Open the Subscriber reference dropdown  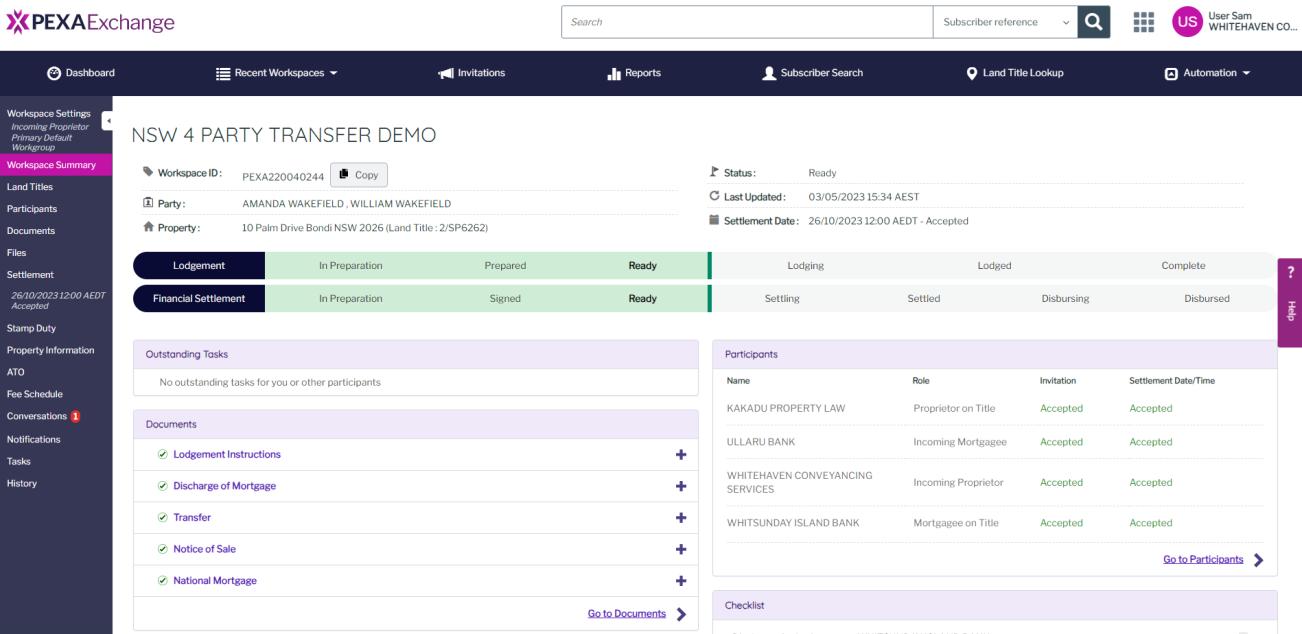1004,22
